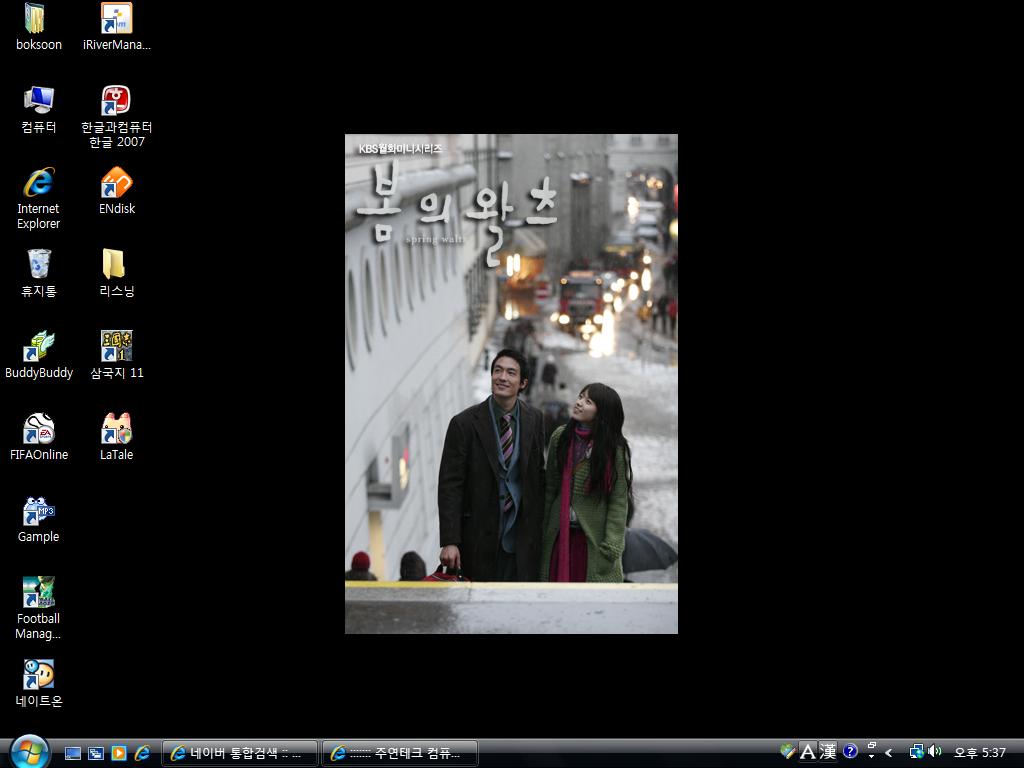Image resolution: width=1024 pixels, height=768 pixels.
Task: Switch to 주연테크 컴퓨... taskbar window
Action: 400,754
